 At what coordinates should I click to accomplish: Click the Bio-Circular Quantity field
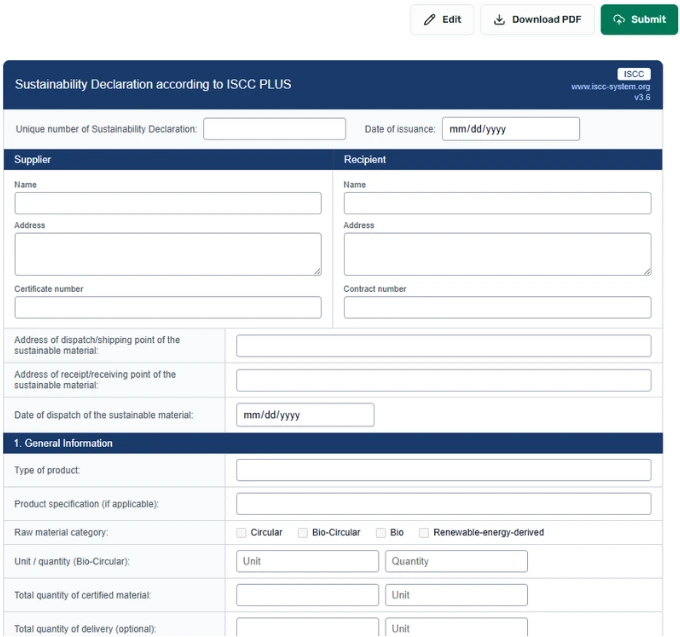click(456, 561)
